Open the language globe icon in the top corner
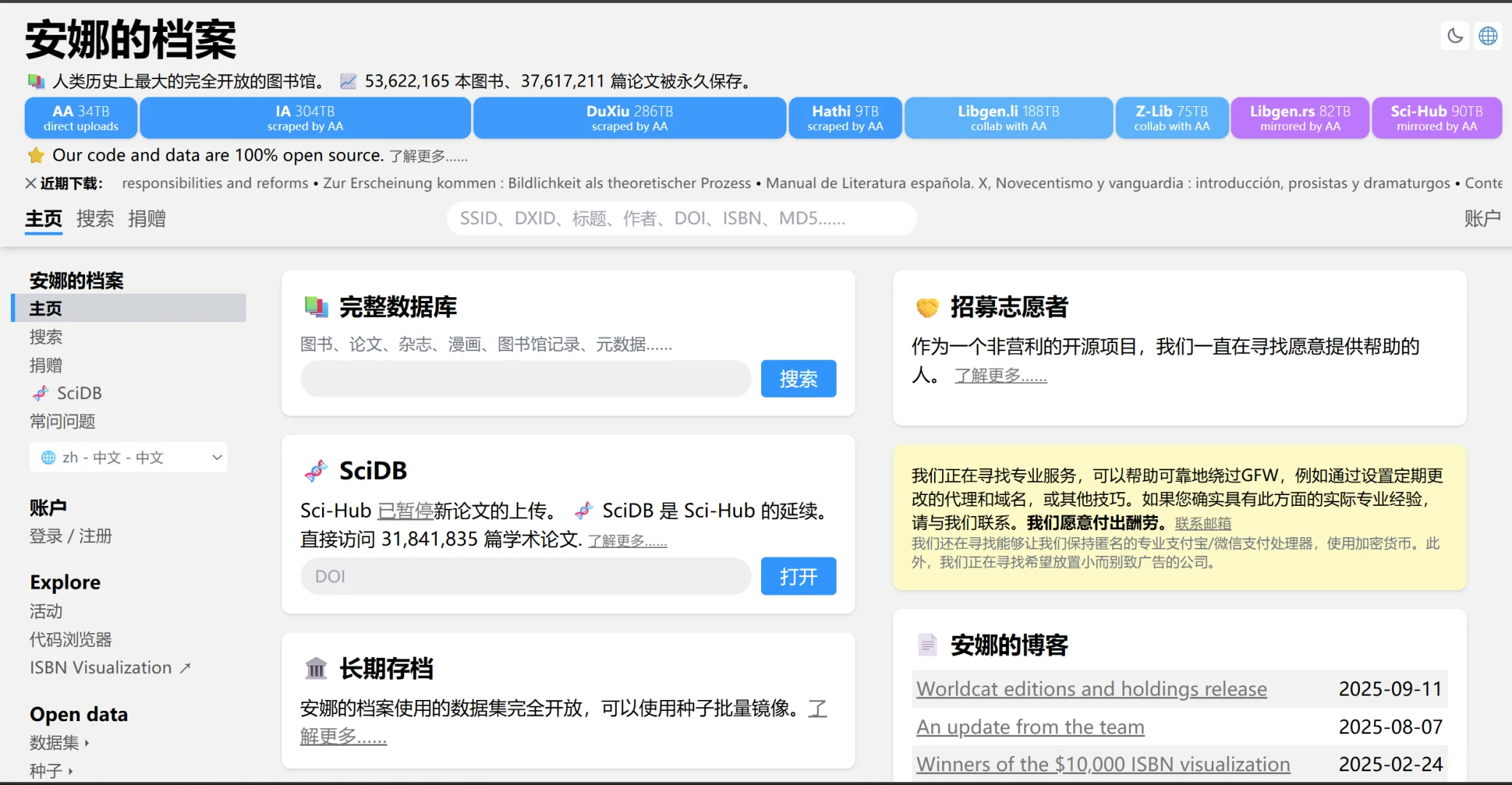This screenshot has height=785, width=1512. tap(1488, 36)
